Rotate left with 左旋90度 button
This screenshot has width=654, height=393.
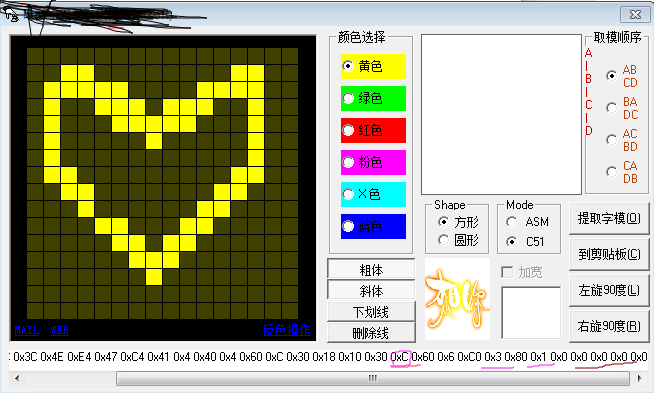(x=609, y=290)
